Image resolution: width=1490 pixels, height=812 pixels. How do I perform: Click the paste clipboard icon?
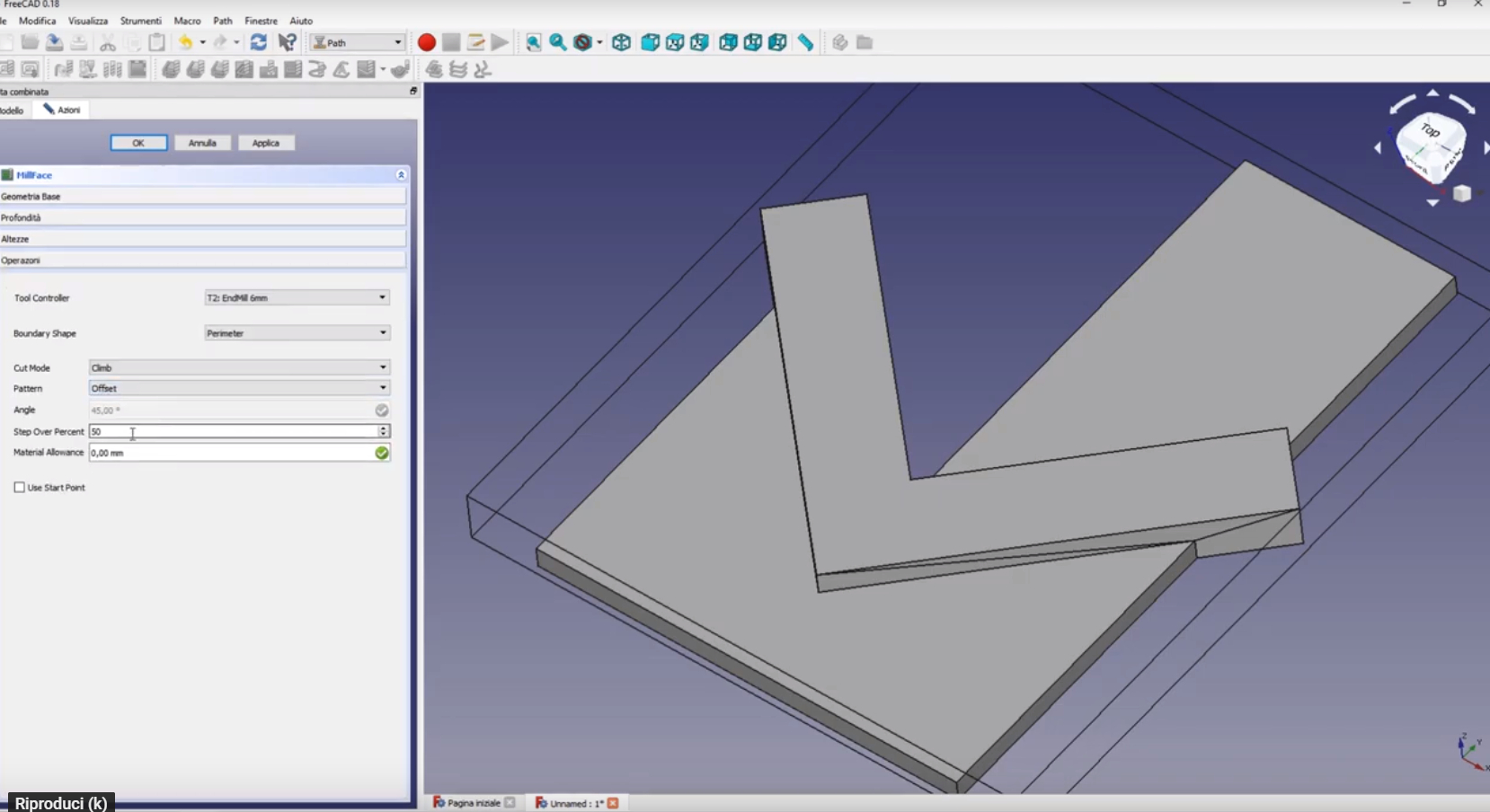click(157, 42)
